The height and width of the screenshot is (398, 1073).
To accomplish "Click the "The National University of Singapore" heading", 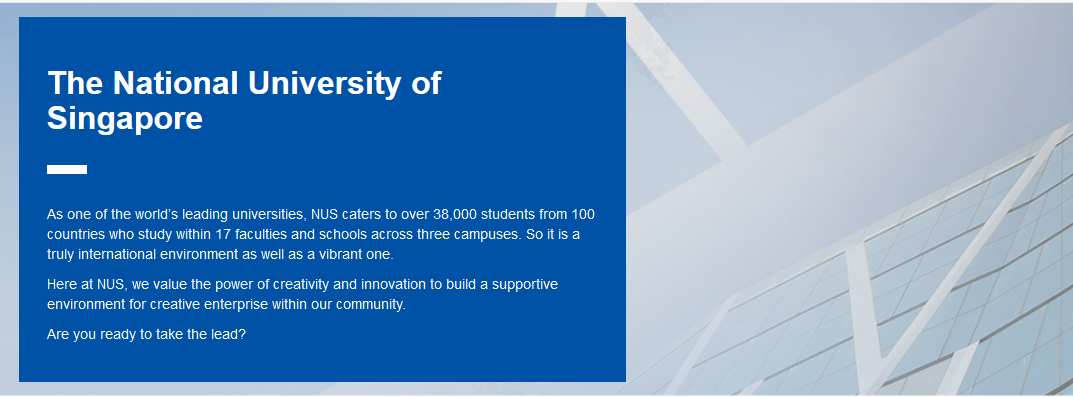I will click(x=244, y=101).
